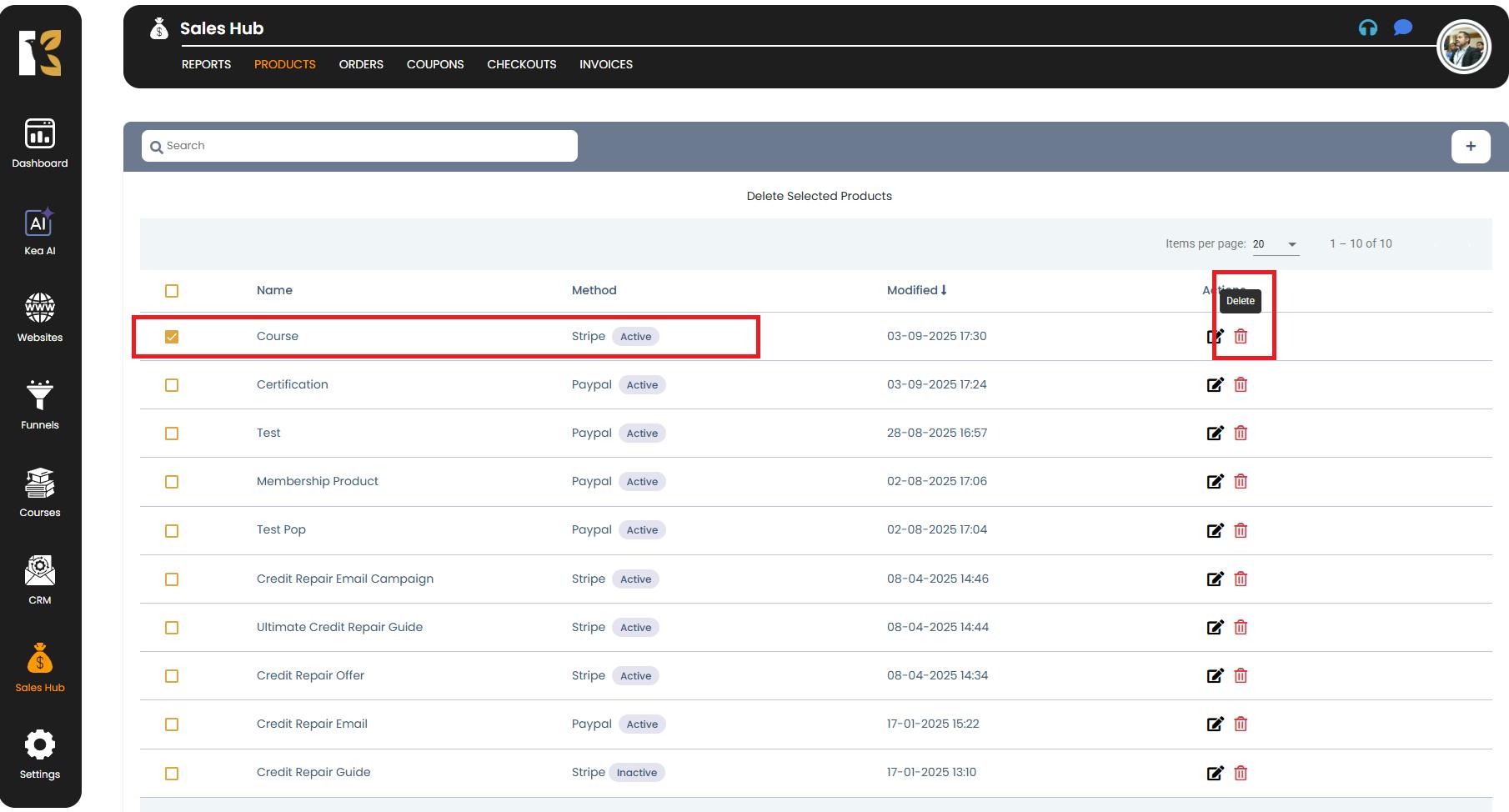Open the user profile avatar
Image resolution: width=1509 pixels, height=812 pixels.
tap(1463, 48)
